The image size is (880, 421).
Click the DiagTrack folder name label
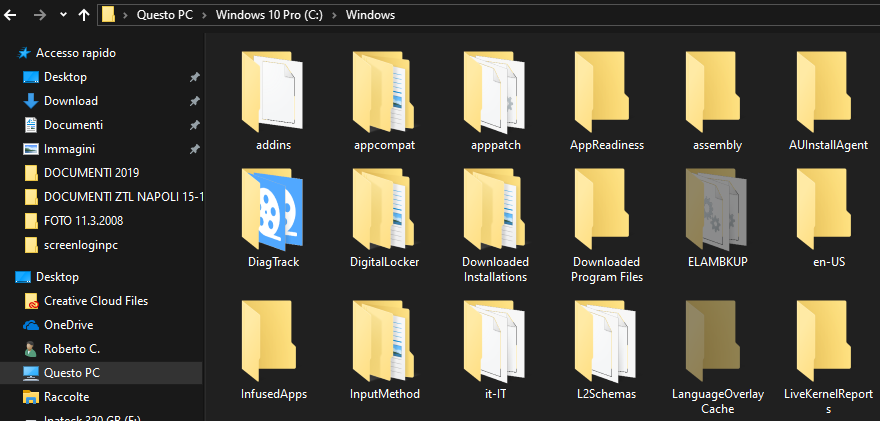click(x=273, y=262)
